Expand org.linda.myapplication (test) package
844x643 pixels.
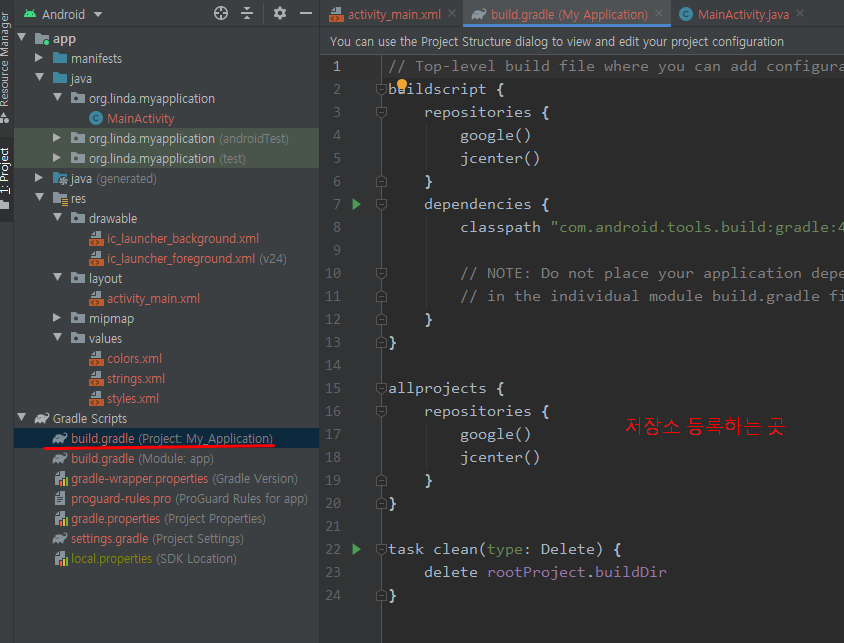pos(57,158)
